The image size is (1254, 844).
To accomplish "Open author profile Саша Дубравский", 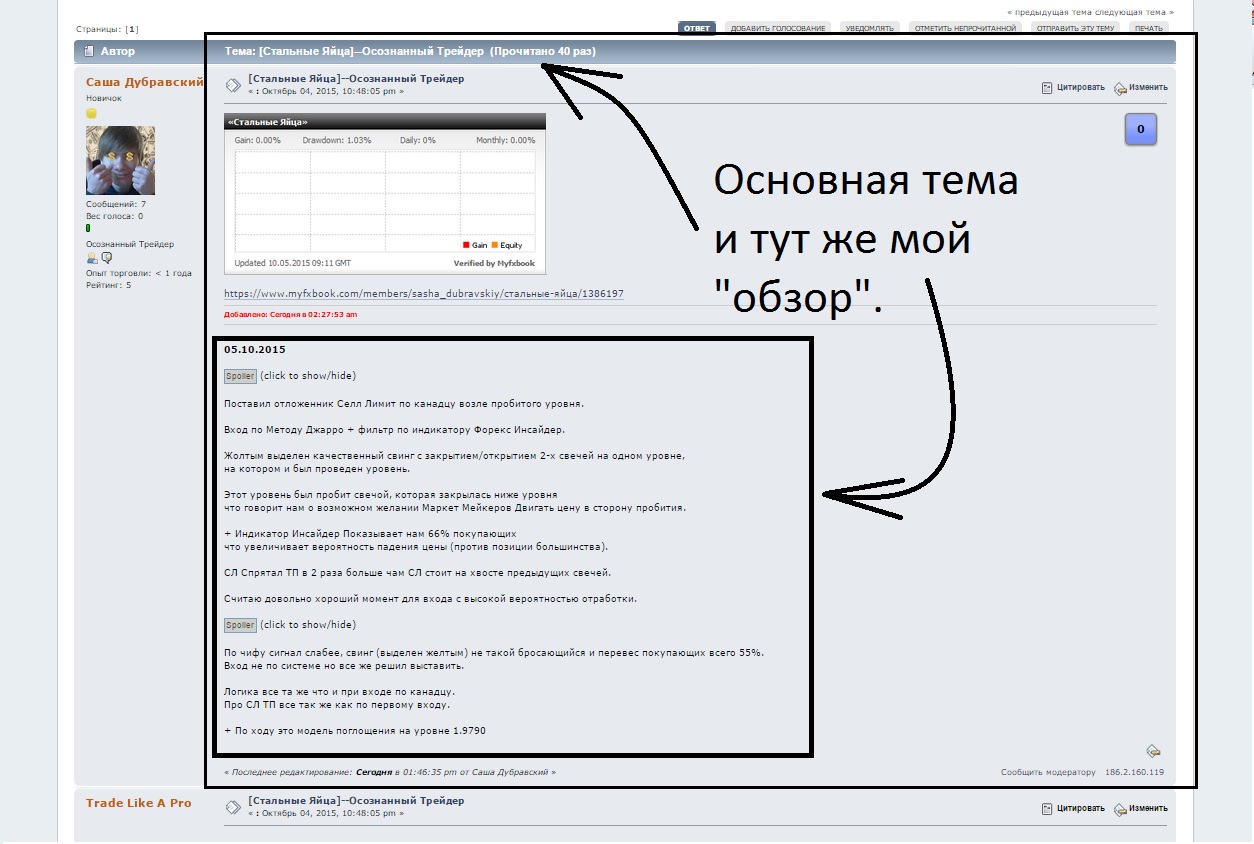I will tap(145, 82).
